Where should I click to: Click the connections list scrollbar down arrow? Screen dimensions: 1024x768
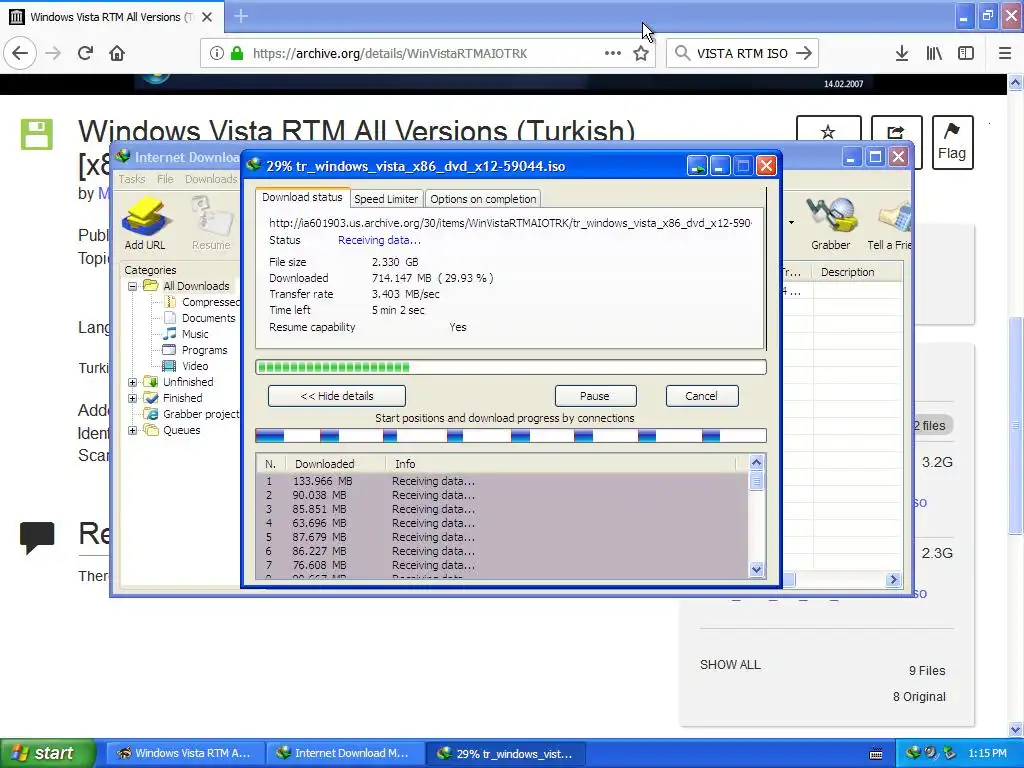point(756,569)
